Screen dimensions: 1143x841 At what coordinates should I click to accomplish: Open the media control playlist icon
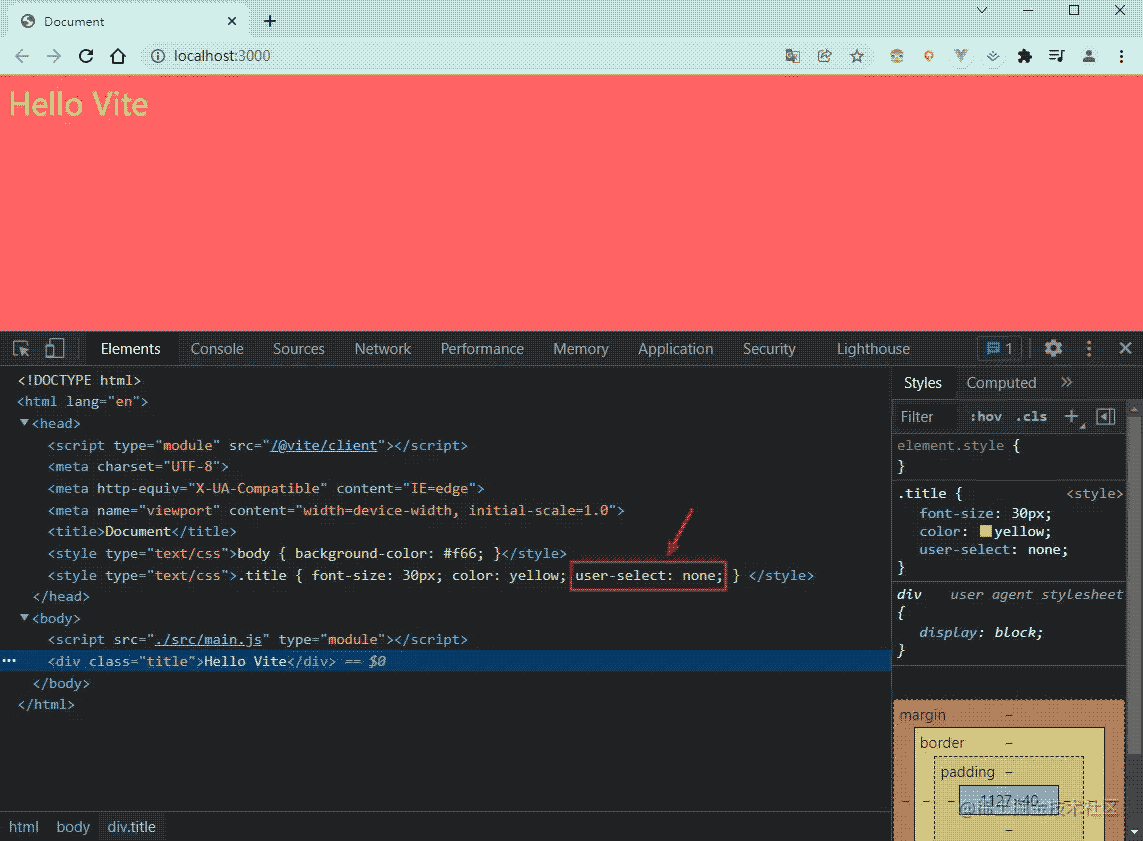click(1056, 56)
